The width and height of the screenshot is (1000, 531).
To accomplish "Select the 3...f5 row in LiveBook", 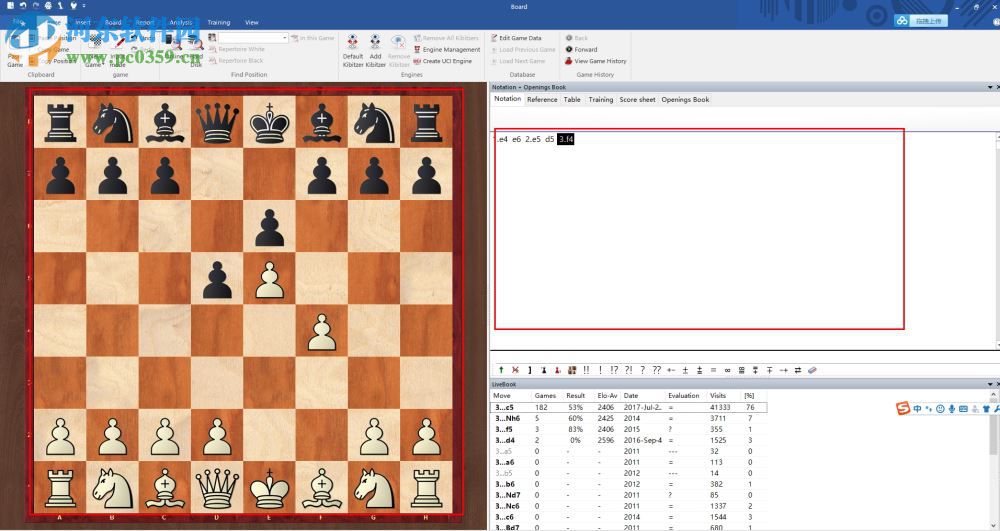I will coord(628,429).
